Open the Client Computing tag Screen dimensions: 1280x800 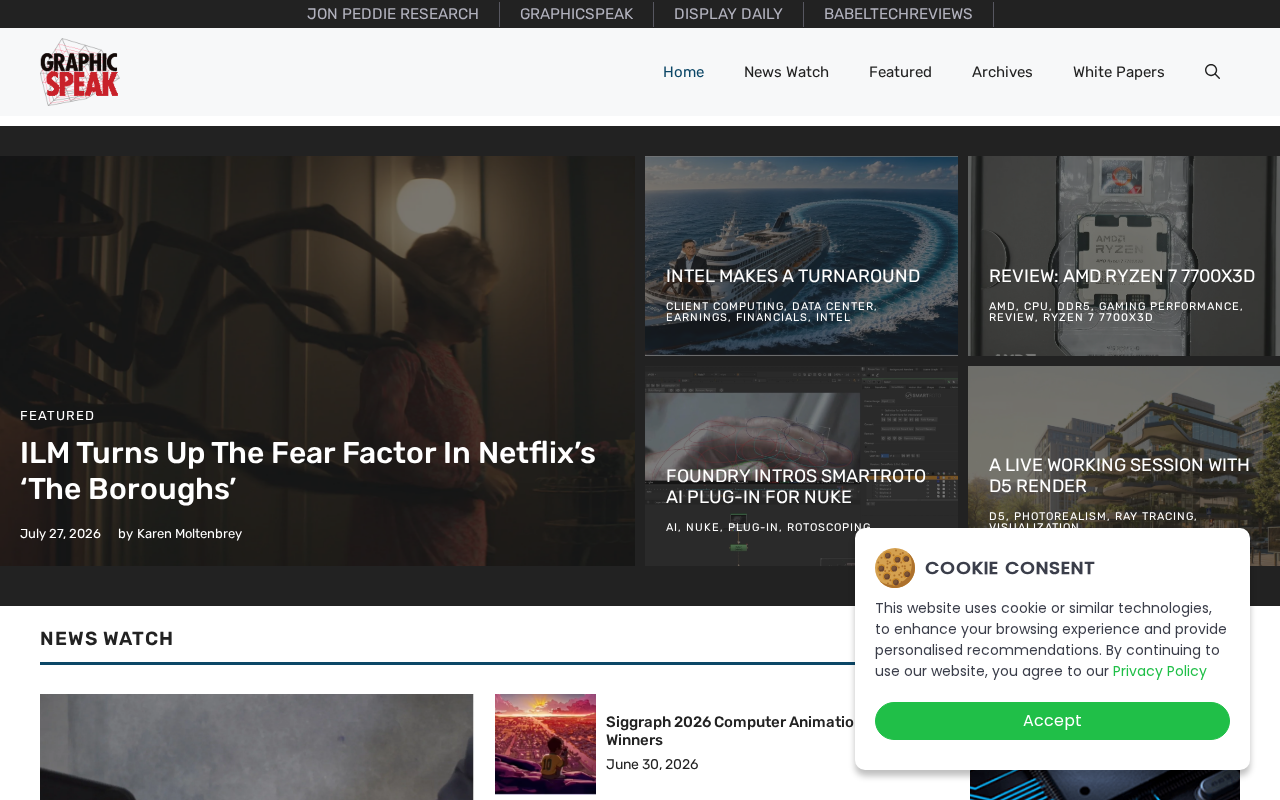725,307
